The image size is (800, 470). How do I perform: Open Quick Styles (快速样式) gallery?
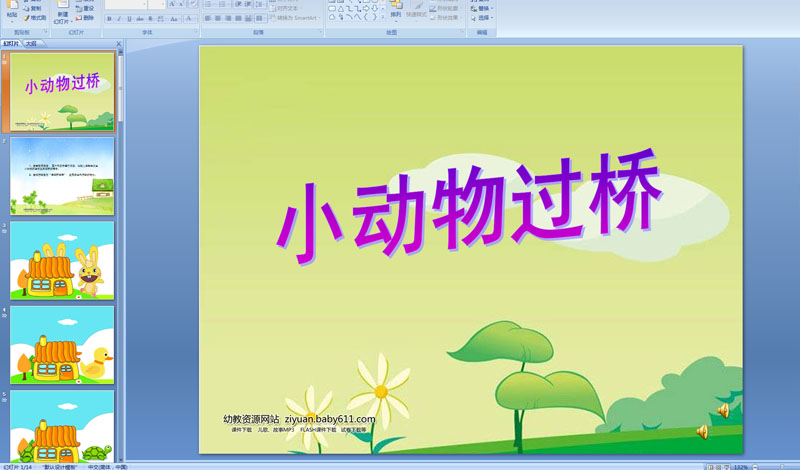click(416, 11)
